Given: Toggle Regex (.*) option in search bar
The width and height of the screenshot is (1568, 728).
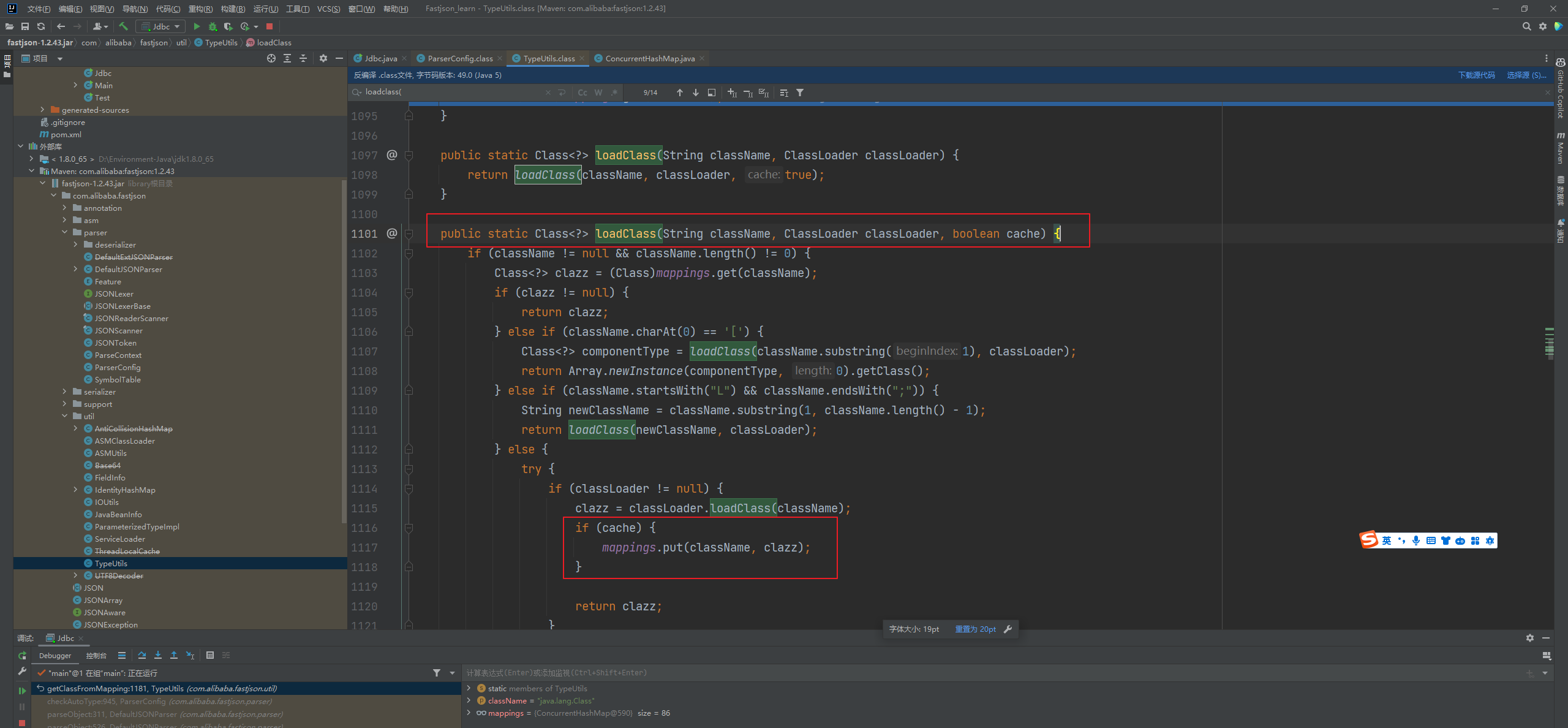Looking at the screenshot, I should 614,93.
